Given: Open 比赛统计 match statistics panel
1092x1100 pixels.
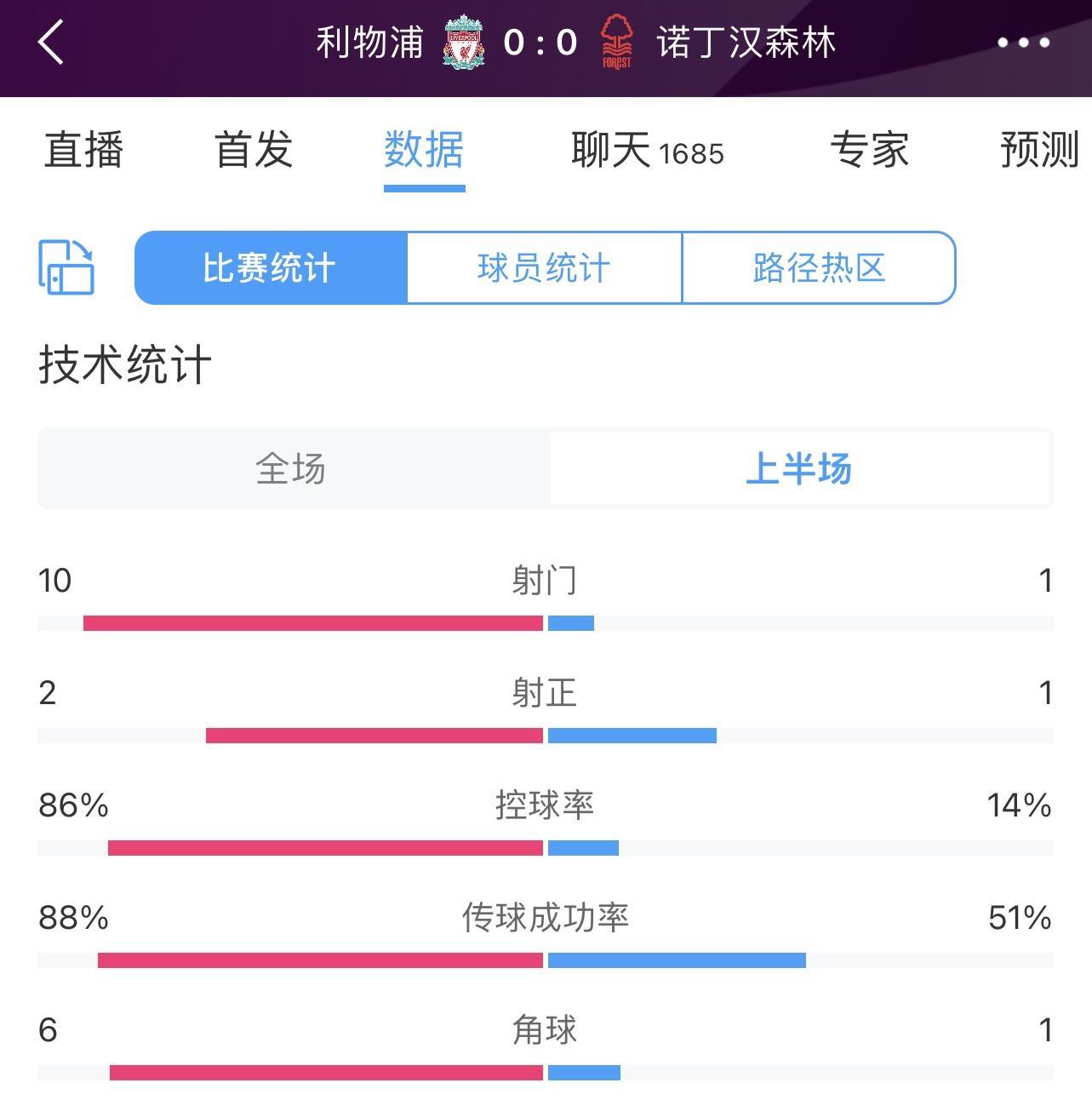Looking at the screenshot, I should pyautogui.click(x=272, y=267).
